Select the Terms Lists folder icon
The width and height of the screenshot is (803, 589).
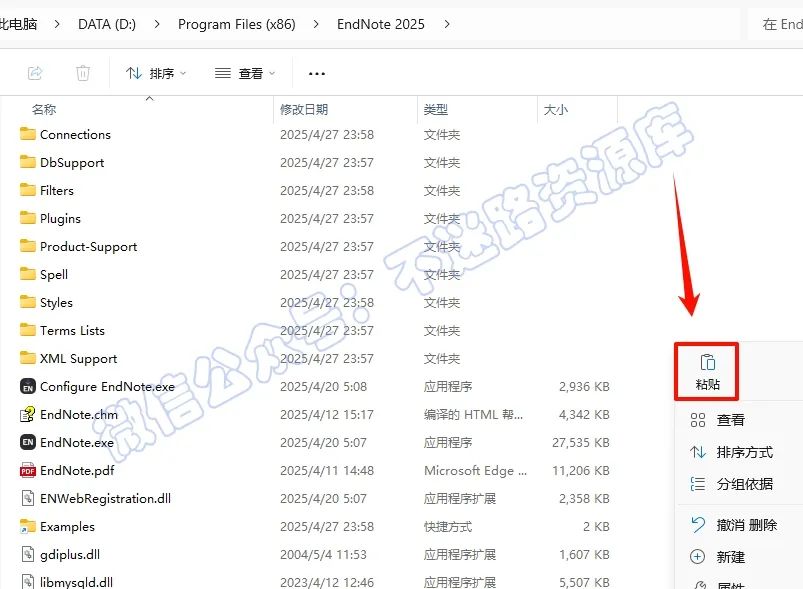[x=28, y=330]
